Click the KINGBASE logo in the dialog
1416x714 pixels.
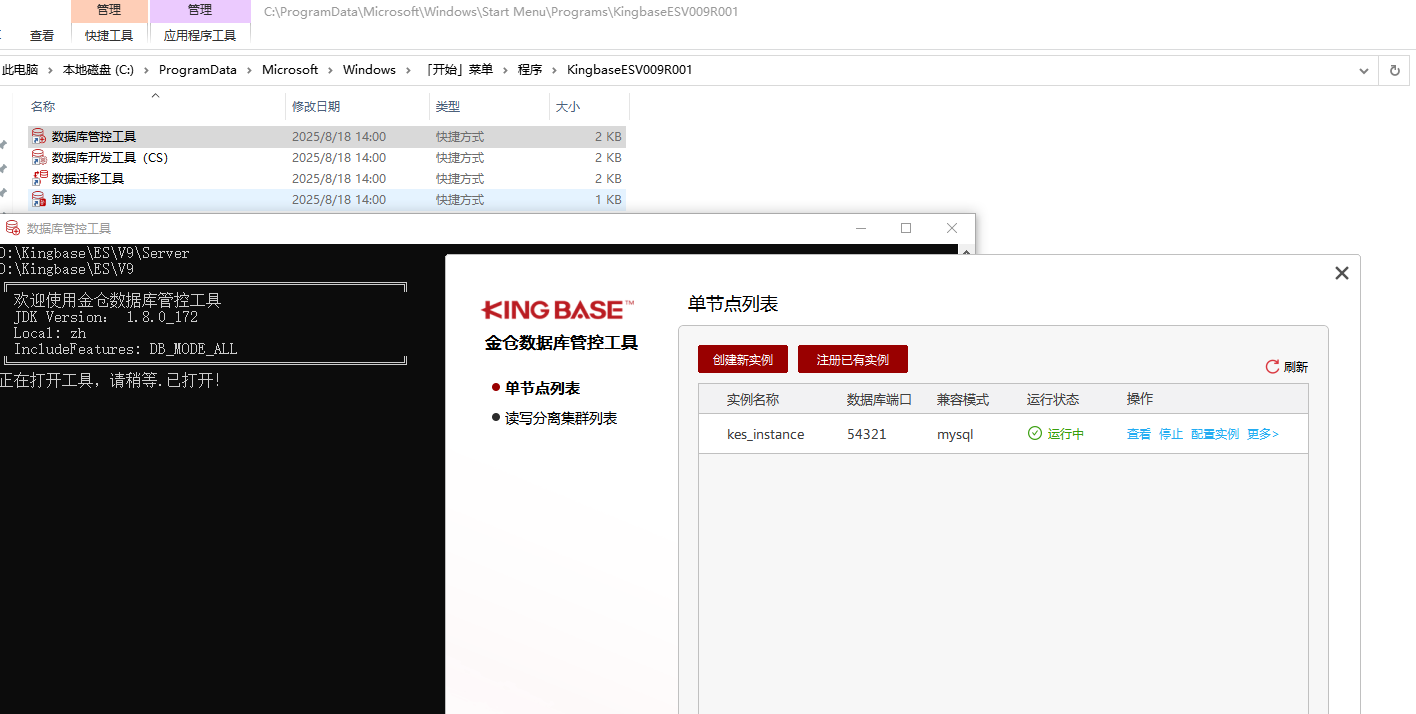point(558,310)
